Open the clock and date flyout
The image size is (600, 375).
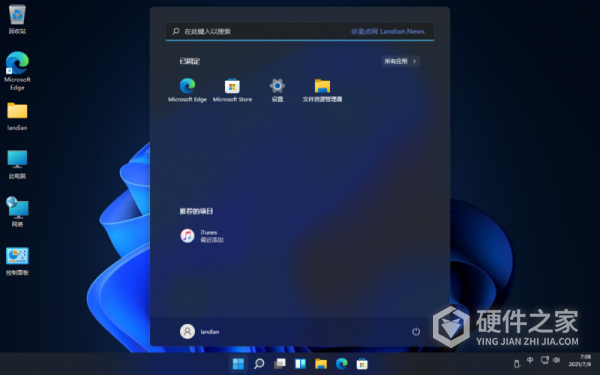click(x=580, y=360)
